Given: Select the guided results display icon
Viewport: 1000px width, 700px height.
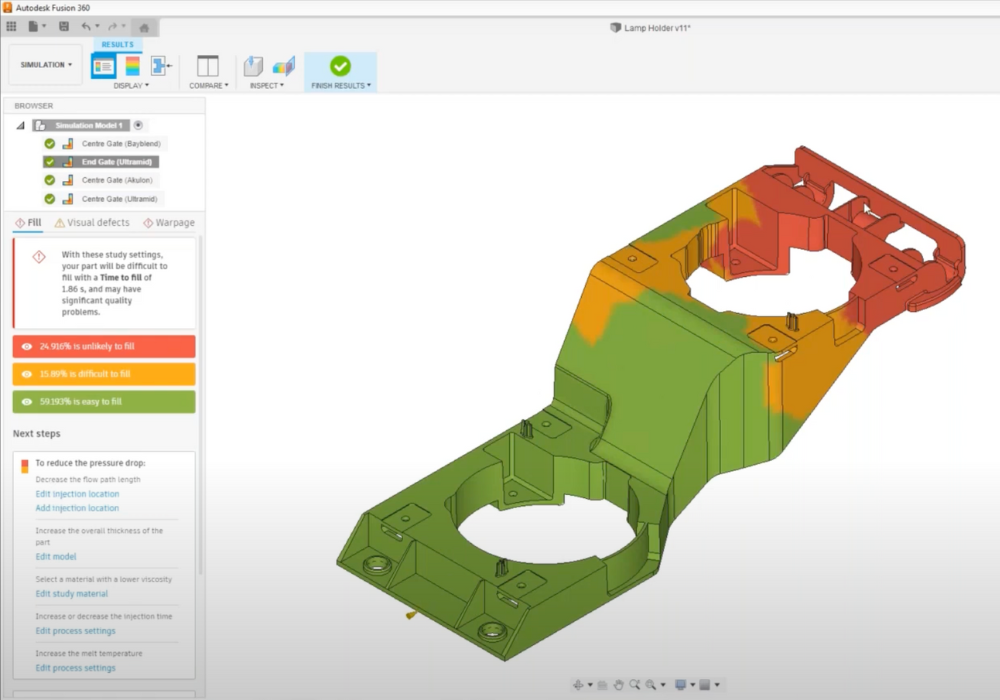Looking at the screenshot, I should pyautogui.click(x=103, y=66).
